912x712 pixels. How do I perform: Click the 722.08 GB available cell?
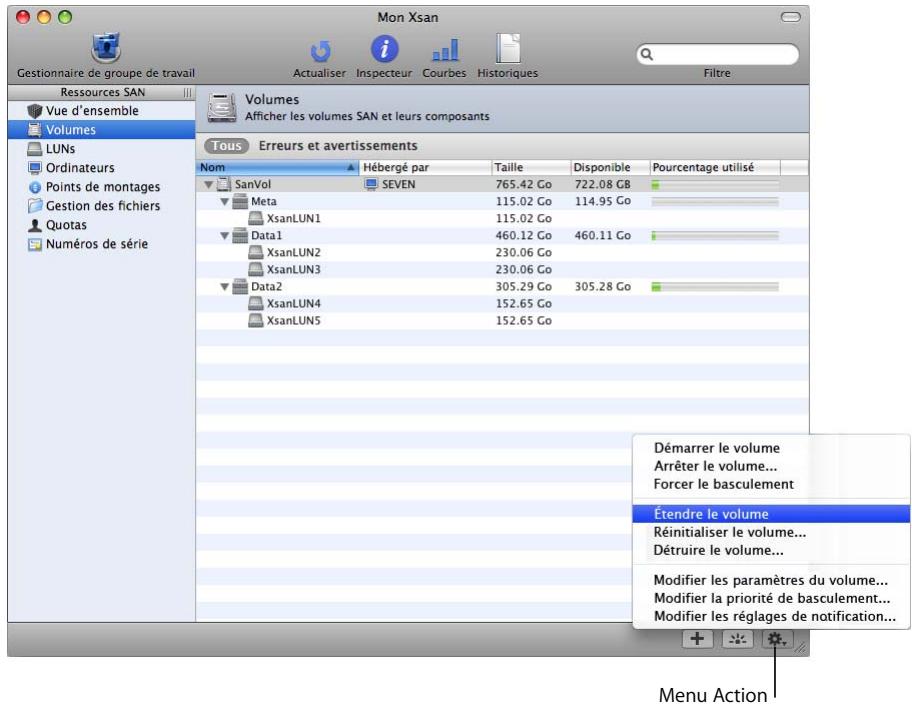[603, 184]
